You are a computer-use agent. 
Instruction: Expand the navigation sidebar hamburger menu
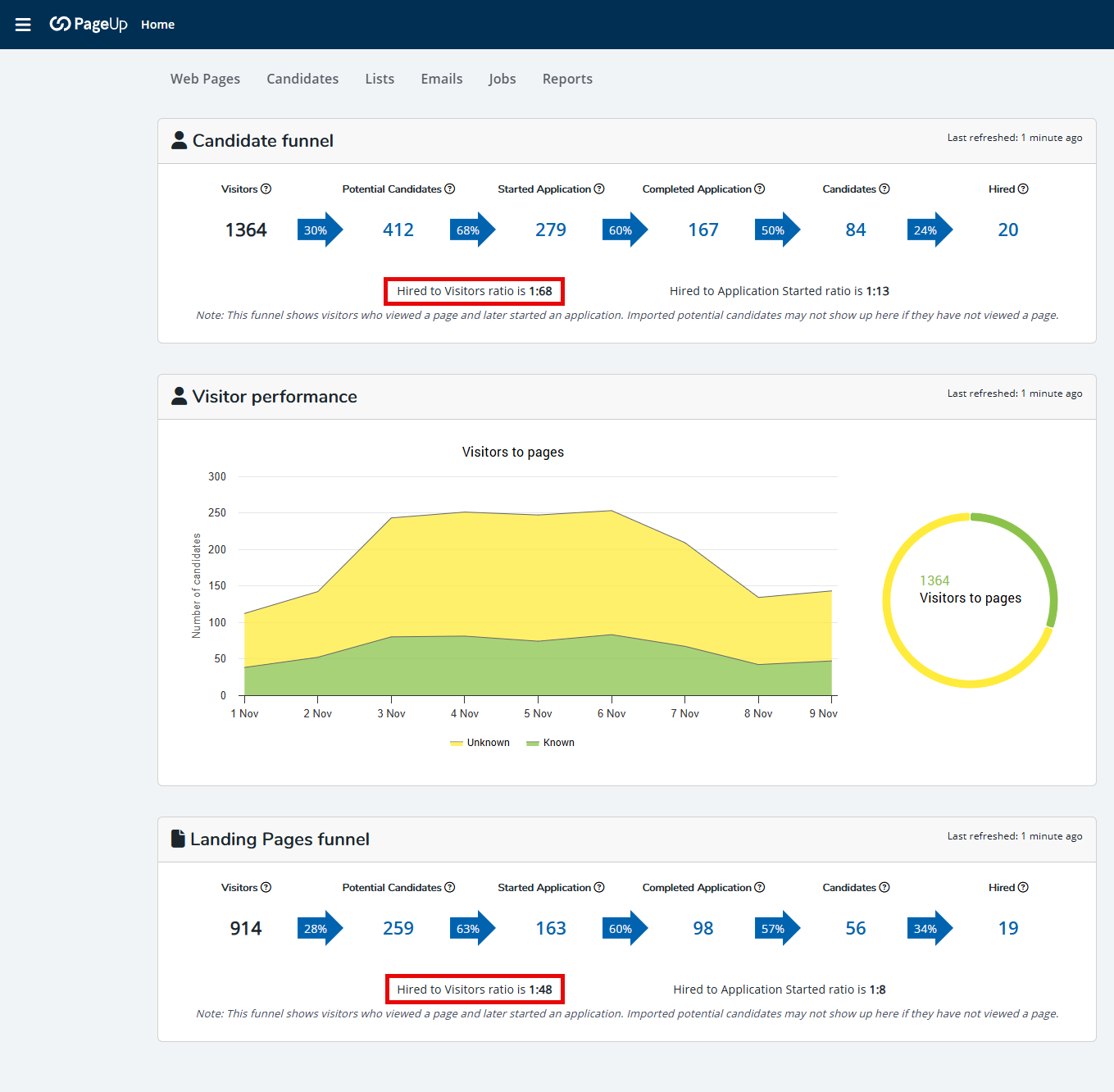pyautogui.click(x=23, y=24)
